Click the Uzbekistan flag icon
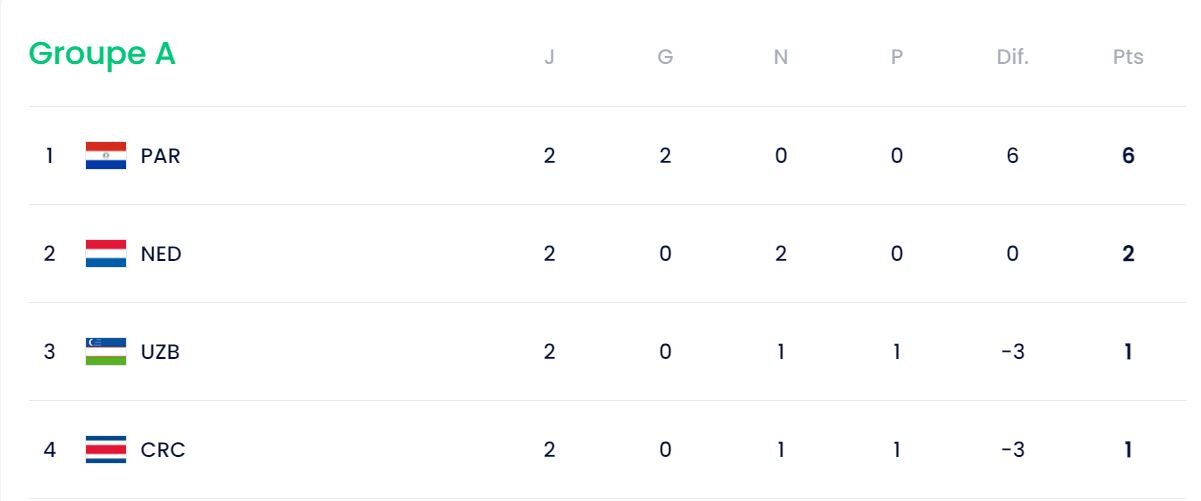1201x501 pixels. tap(106, 352)
